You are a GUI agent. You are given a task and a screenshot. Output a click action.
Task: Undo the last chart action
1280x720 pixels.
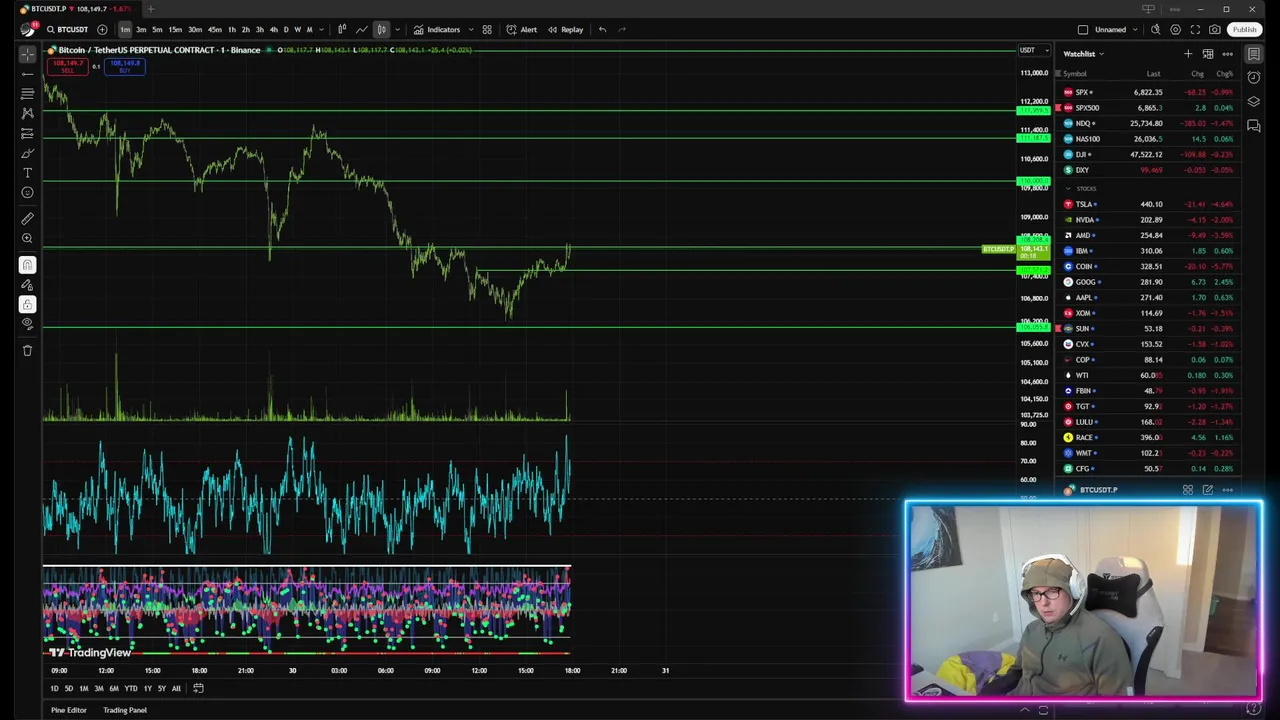click(602, 30)
